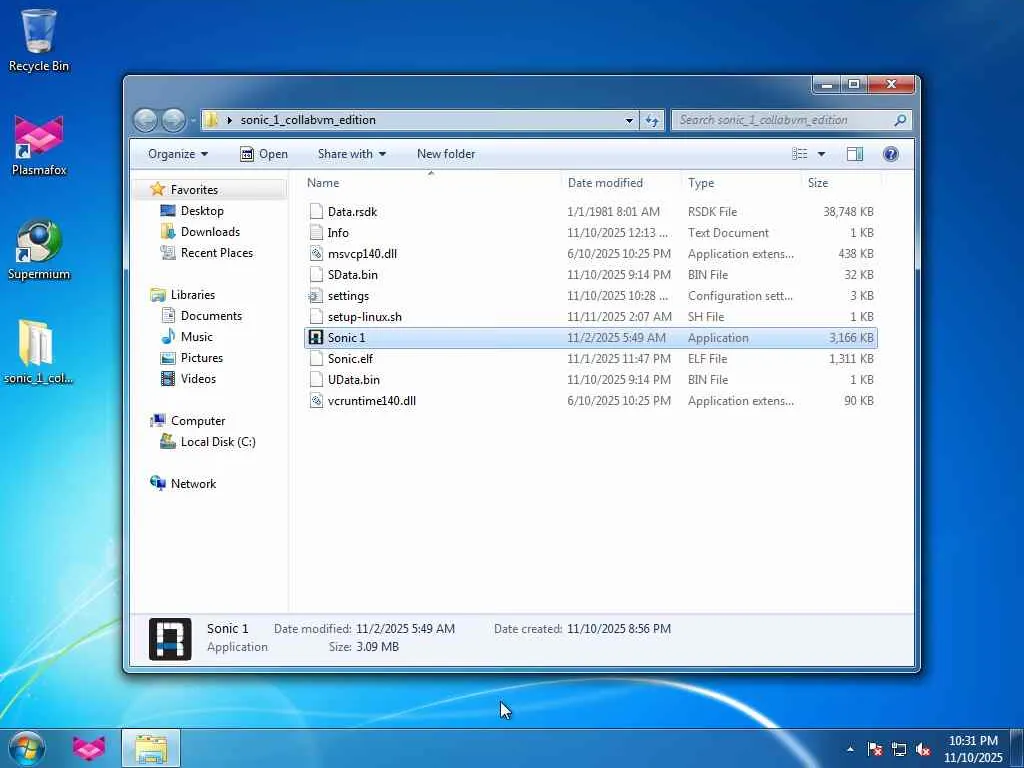Change view using the view icon button

[799, 154]
